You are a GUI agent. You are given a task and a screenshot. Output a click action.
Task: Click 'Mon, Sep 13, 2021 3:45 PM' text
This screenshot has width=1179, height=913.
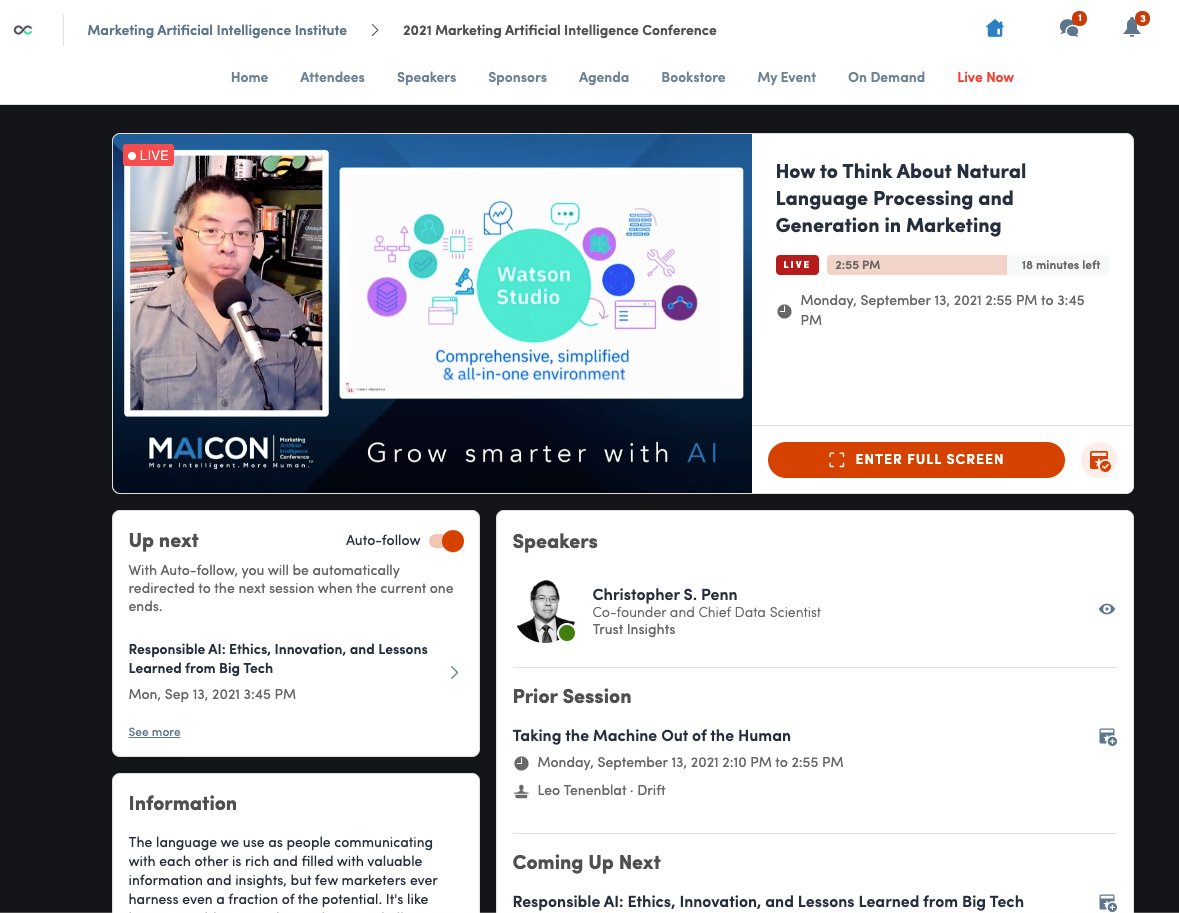[212, 694]
